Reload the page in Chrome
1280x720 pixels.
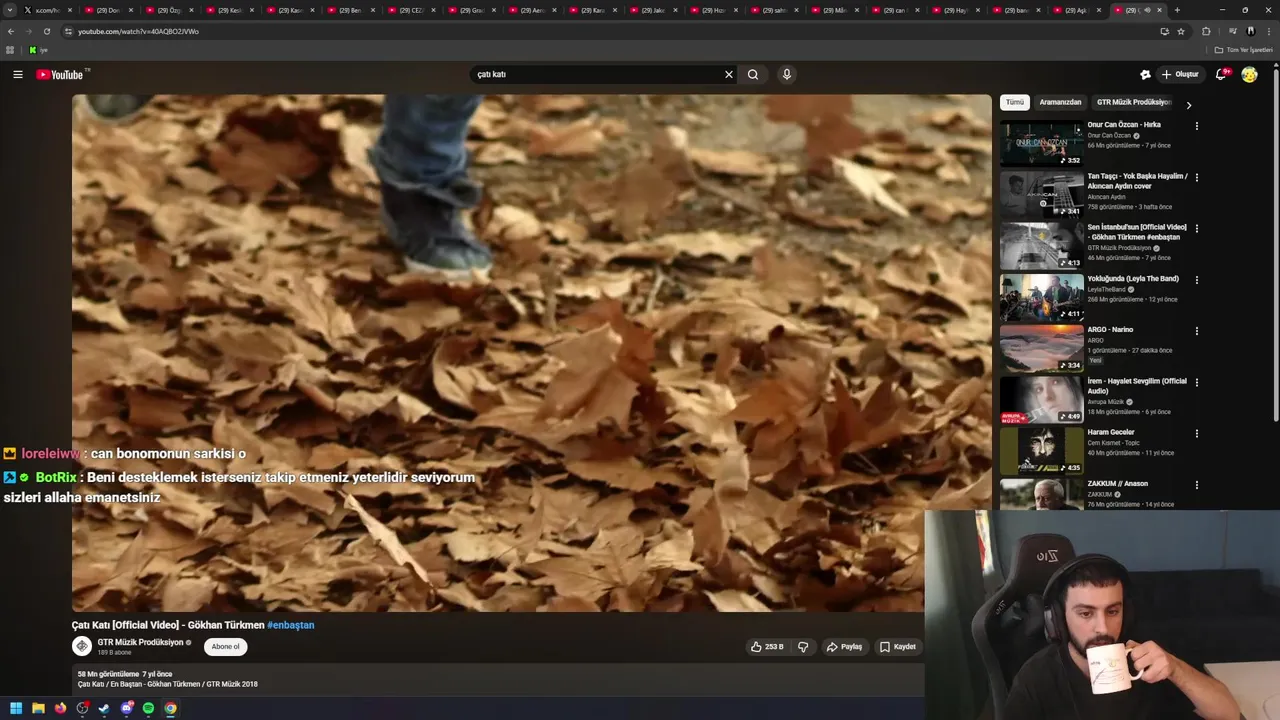46,31
